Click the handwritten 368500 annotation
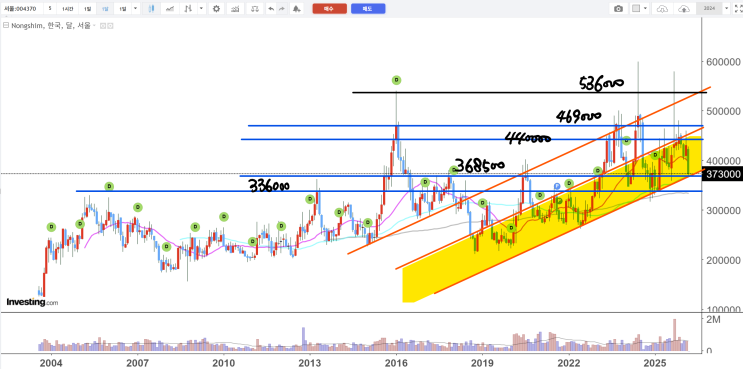 tap(479, 164)
